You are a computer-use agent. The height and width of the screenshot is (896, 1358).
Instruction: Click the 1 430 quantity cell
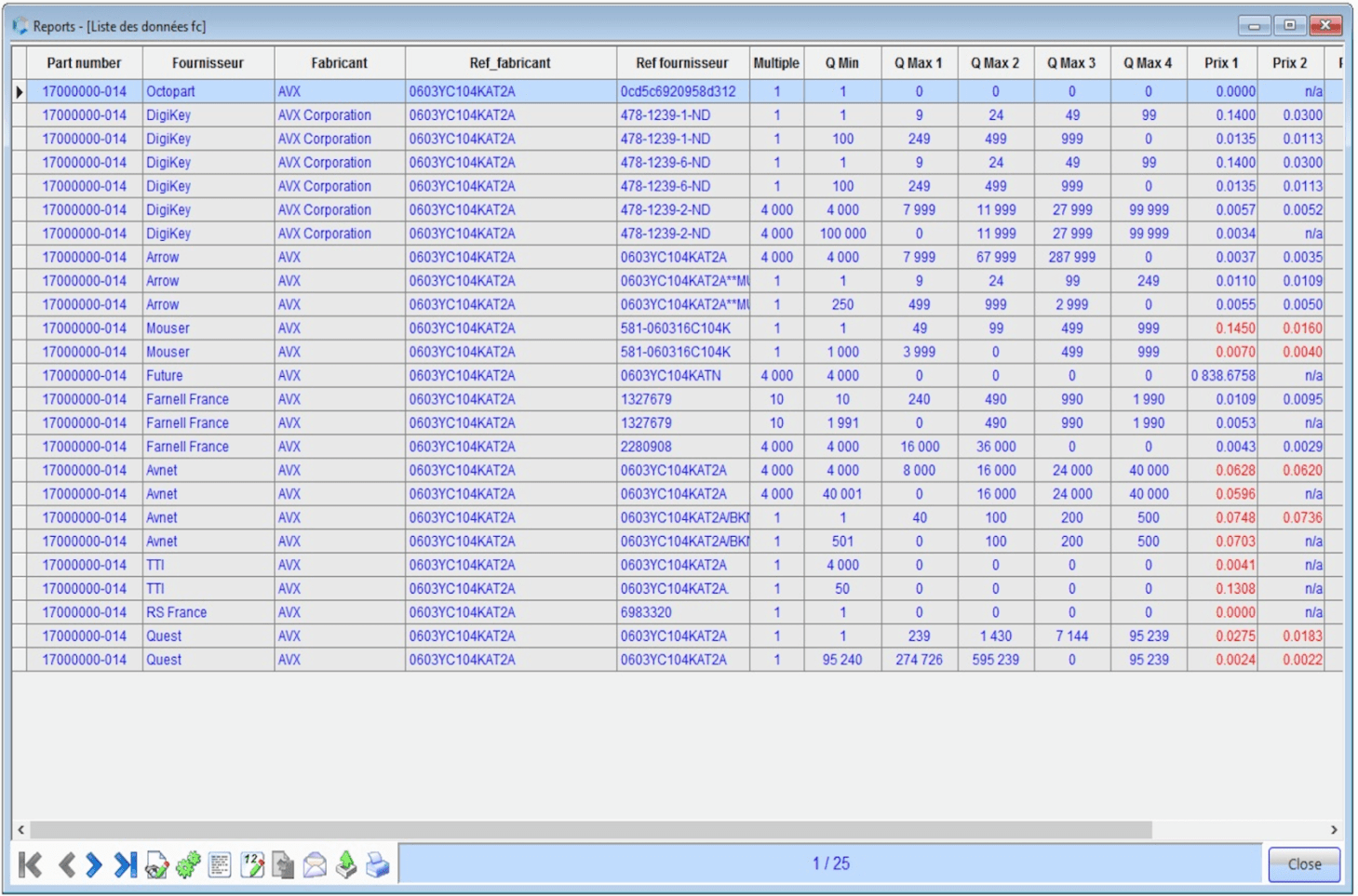click(995, 636)
